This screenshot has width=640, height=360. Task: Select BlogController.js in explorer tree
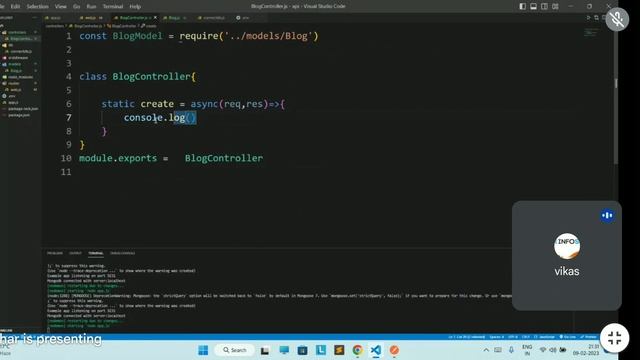pos(21,39)
